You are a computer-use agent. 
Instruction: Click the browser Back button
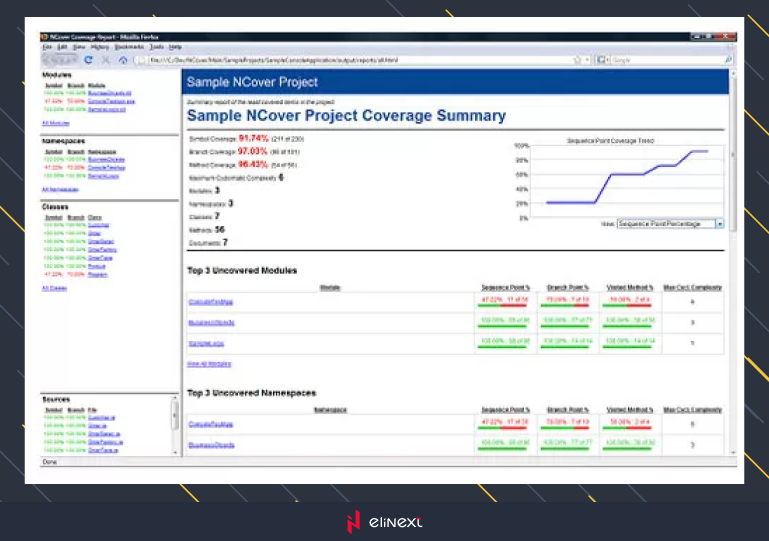[50, 60]
